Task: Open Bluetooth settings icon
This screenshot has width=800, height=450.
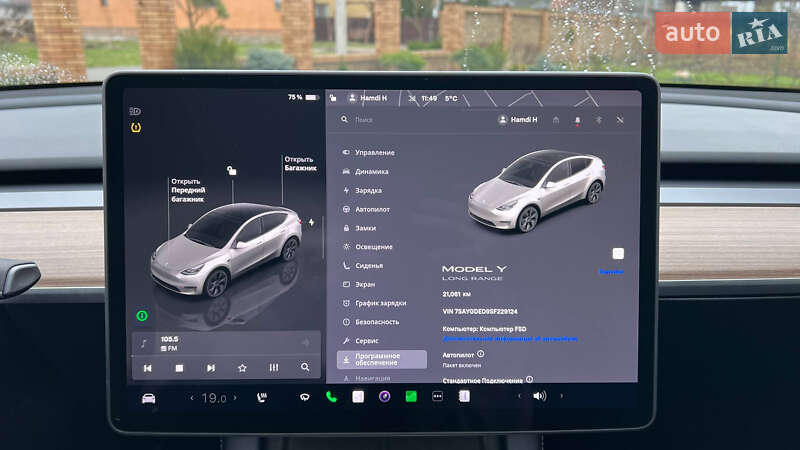Action: click(x=599, y=120)
